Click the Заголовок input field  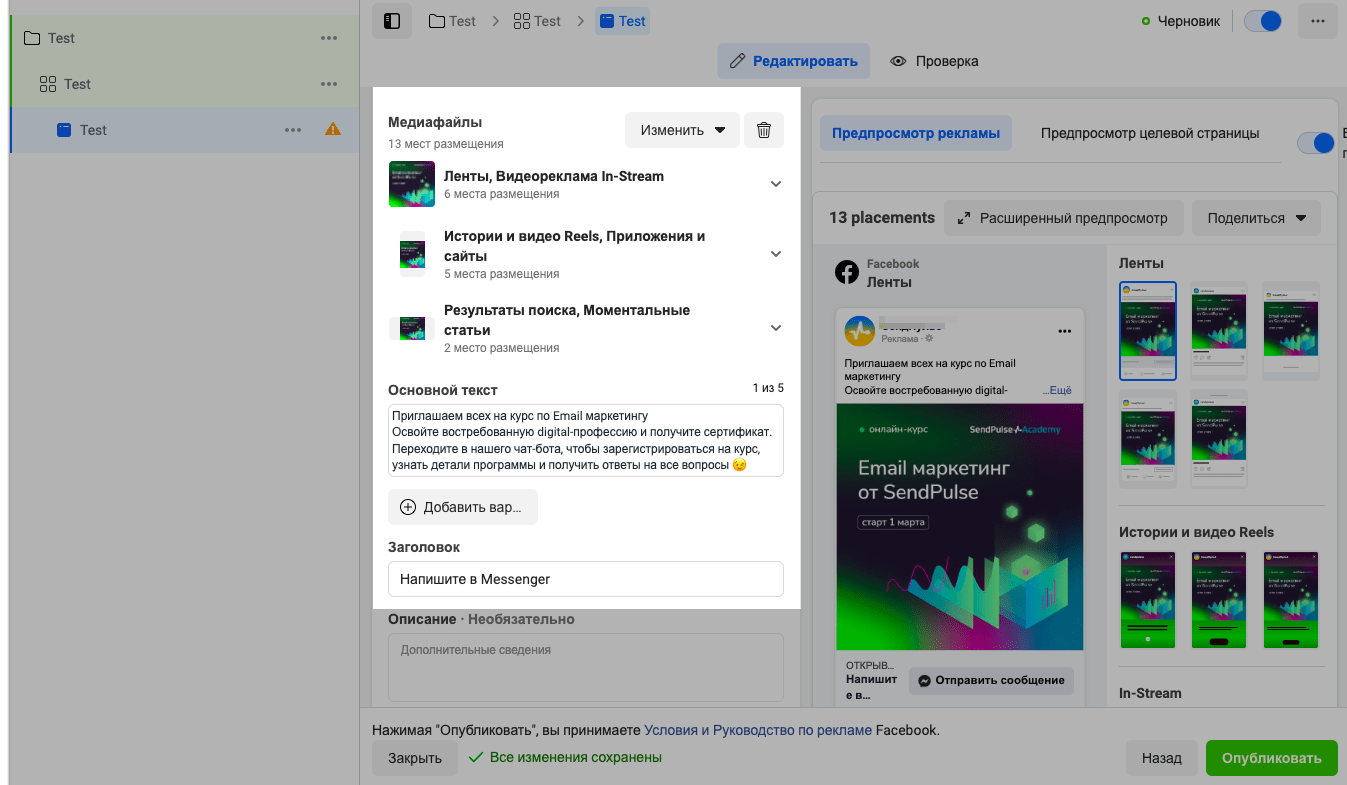(x=585, y=579)
